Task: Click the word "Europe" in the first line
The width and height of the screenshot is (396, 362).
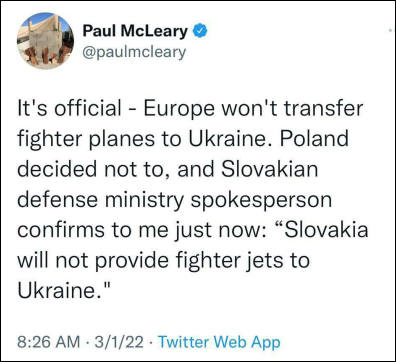Action: [x=179, y=109]
